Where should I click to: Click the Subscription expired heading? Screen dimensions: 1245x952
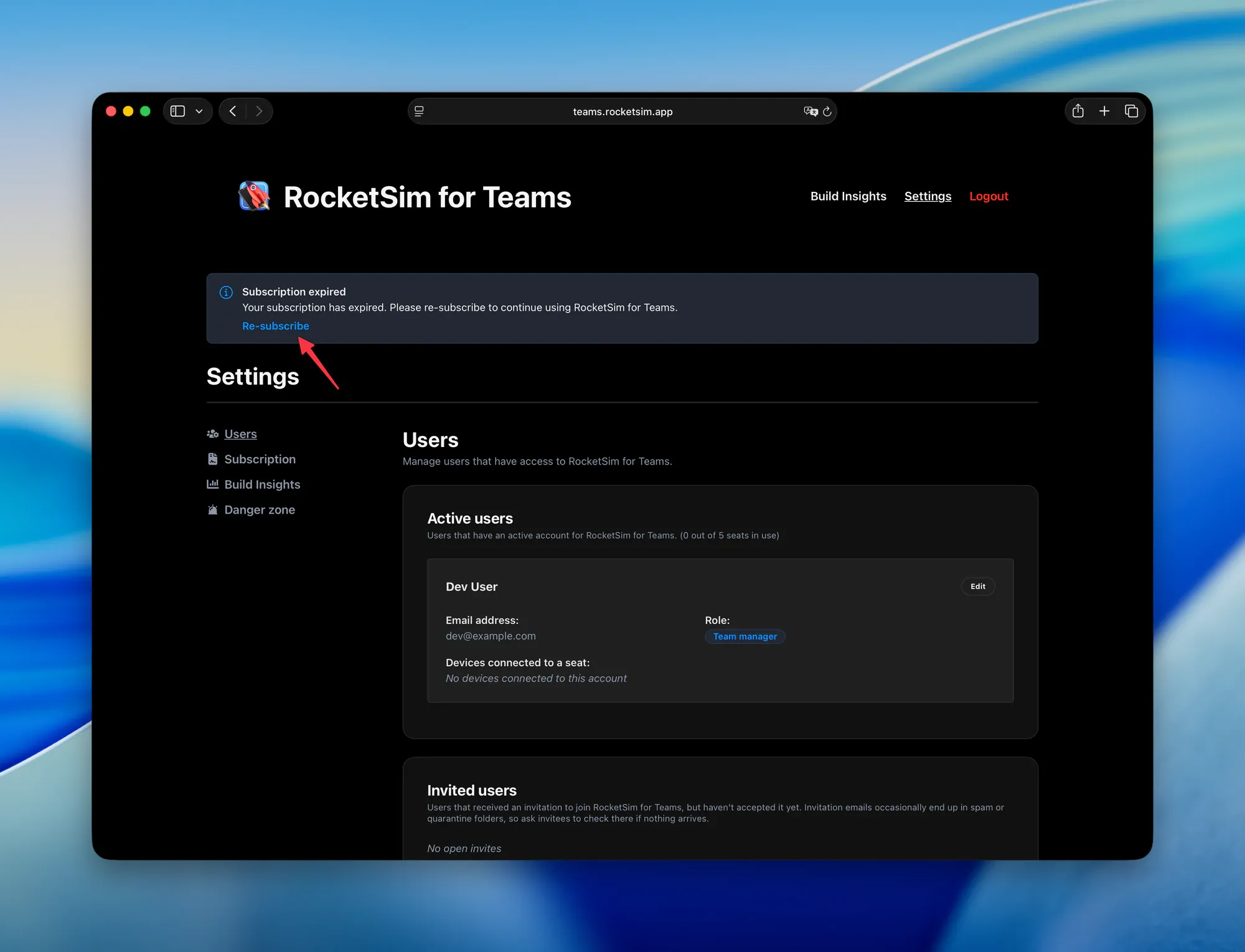pos(294,292)
